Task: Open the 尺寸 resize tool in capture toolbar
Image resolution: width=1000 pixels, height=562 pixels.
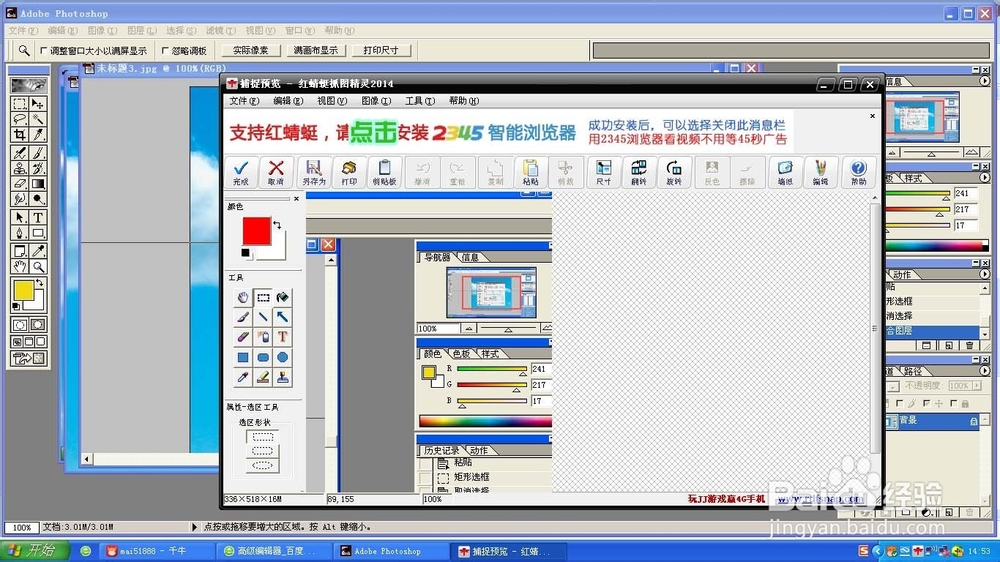Action: (x=603, y=172)
